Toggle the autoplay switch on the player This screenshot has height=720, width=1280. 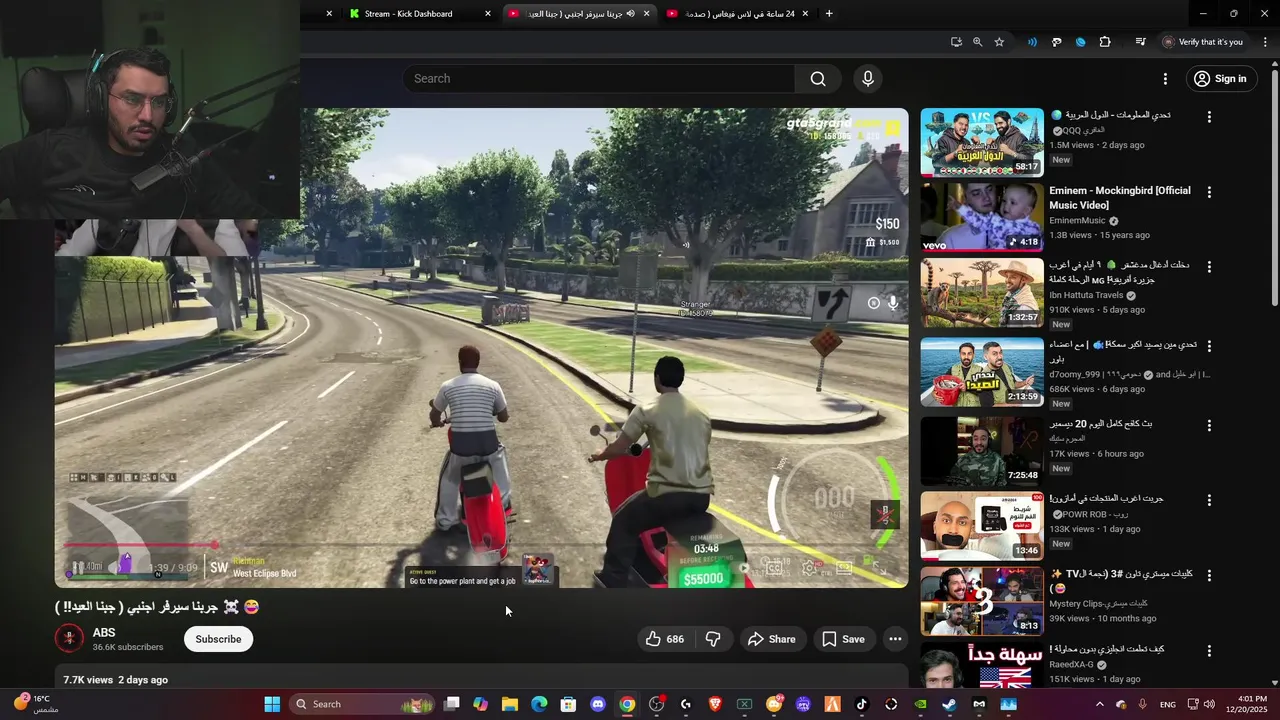click(742, 568)
